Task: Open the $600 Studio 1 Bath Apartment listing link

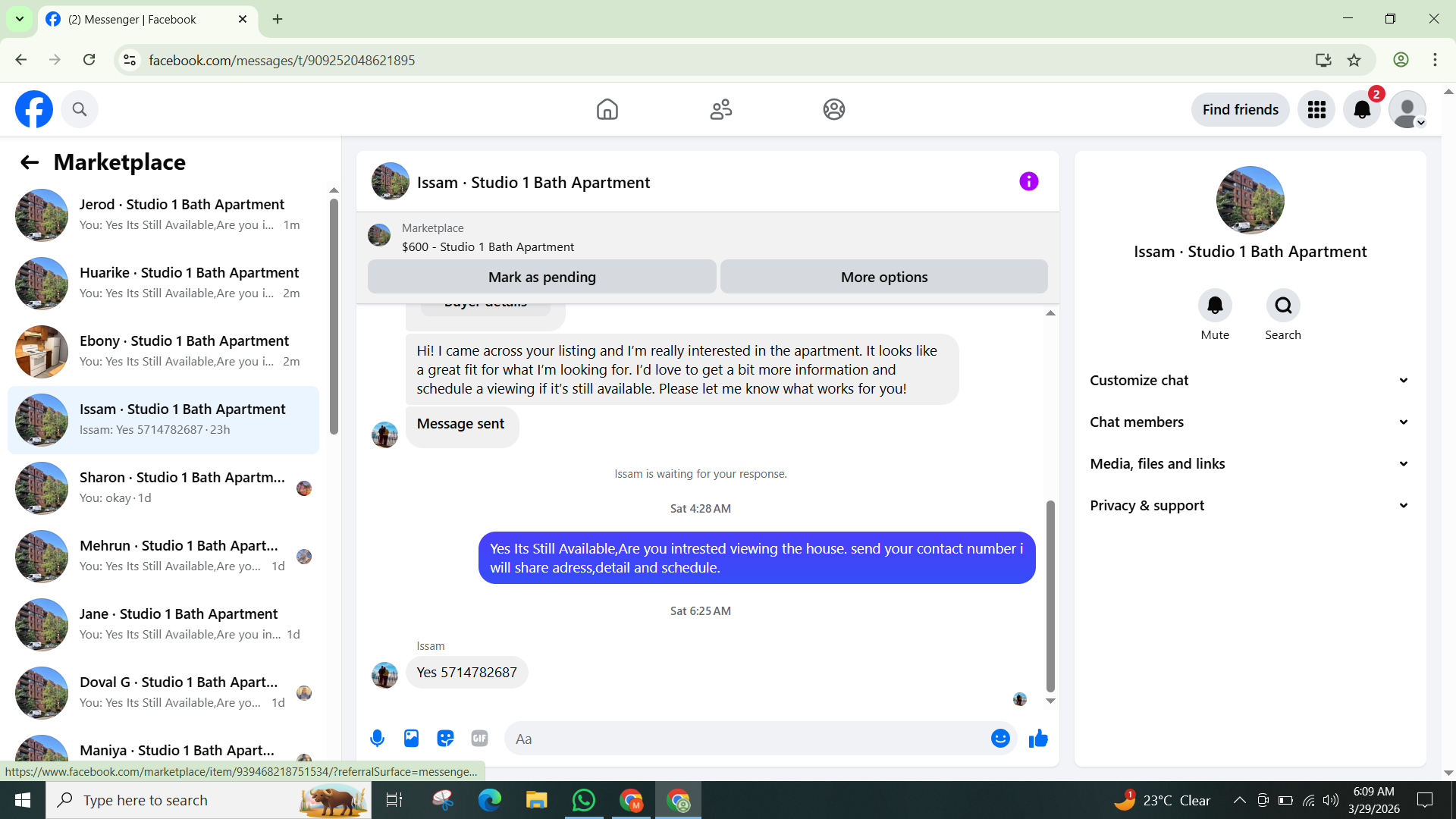Action: click(488, 247)
